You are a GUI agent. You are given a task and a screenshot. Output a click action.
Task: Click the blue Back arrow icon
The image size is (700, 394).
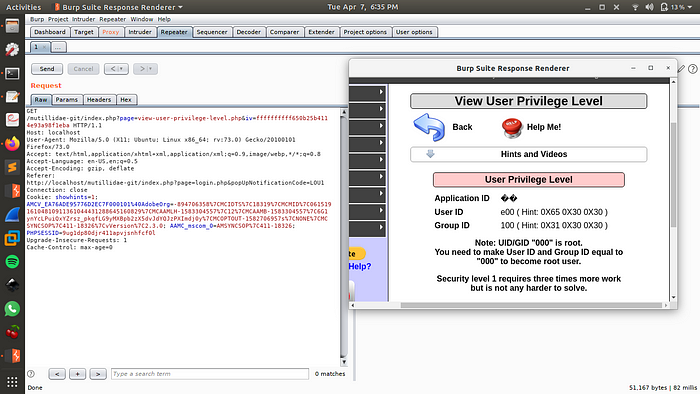[x=429, y=127]
